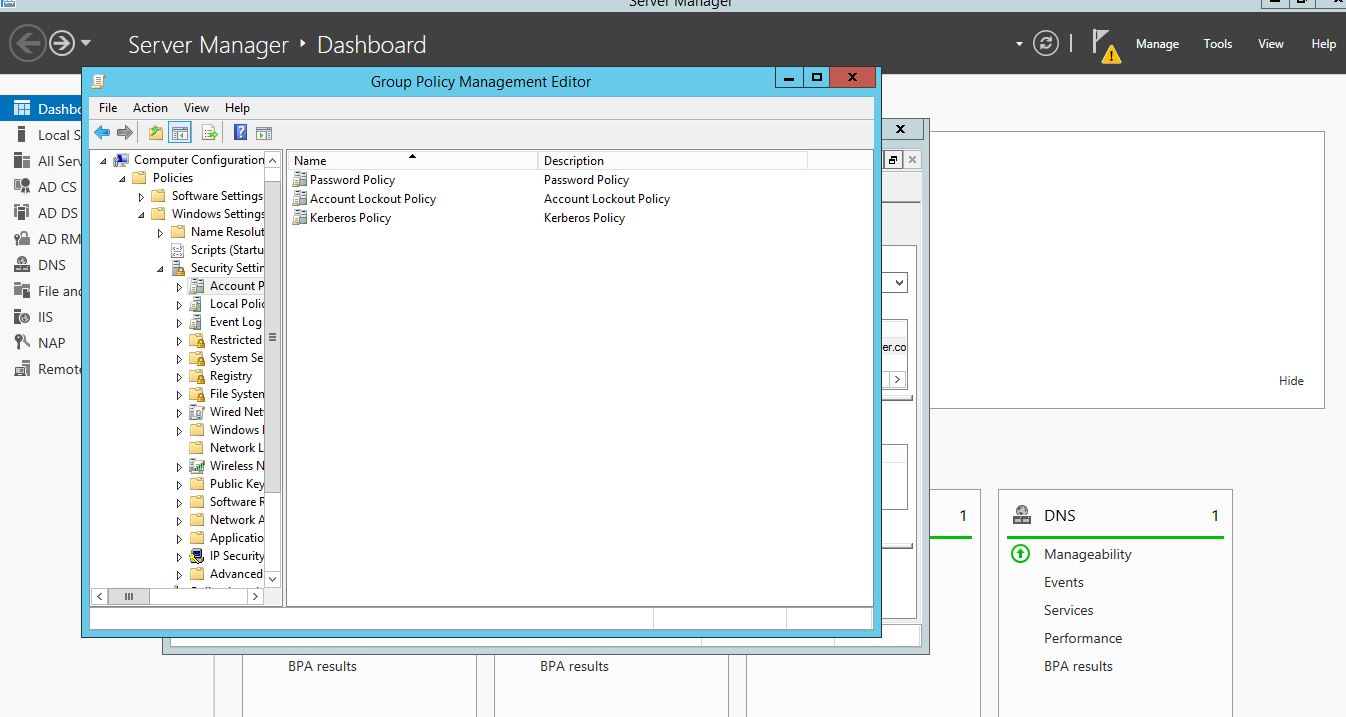1346x717 pixels.
Task: Select the DNS icon in Server Manager sidebar
Action: click(x=21, y=264)
